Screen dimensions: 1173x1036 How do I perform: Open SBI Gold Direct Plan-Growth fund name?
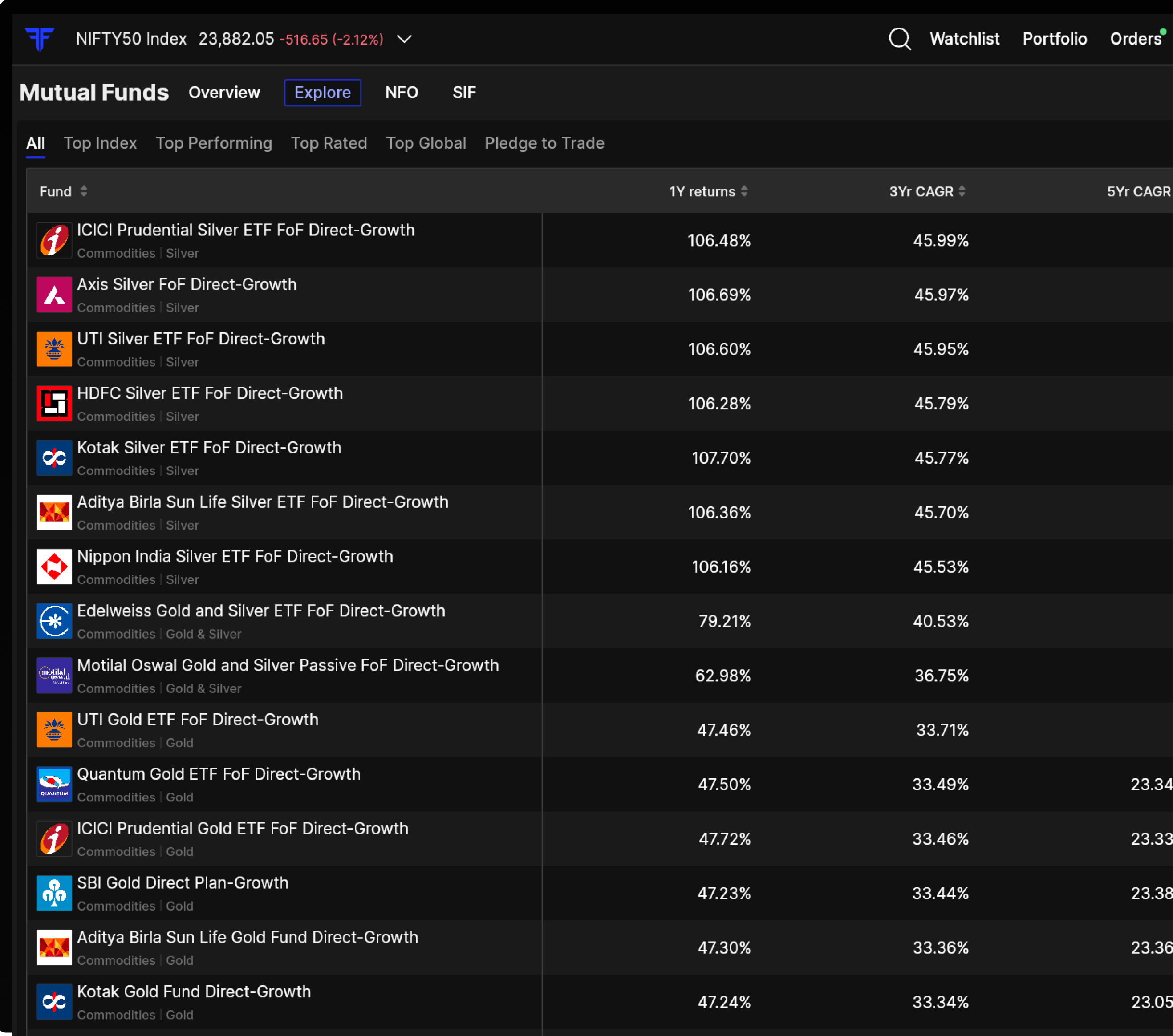(x=183, y=883)
